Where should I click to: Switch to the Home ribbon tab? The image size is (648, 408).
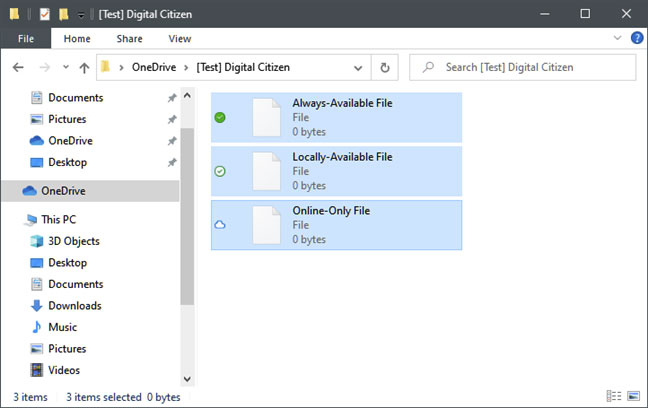[77, 38]
